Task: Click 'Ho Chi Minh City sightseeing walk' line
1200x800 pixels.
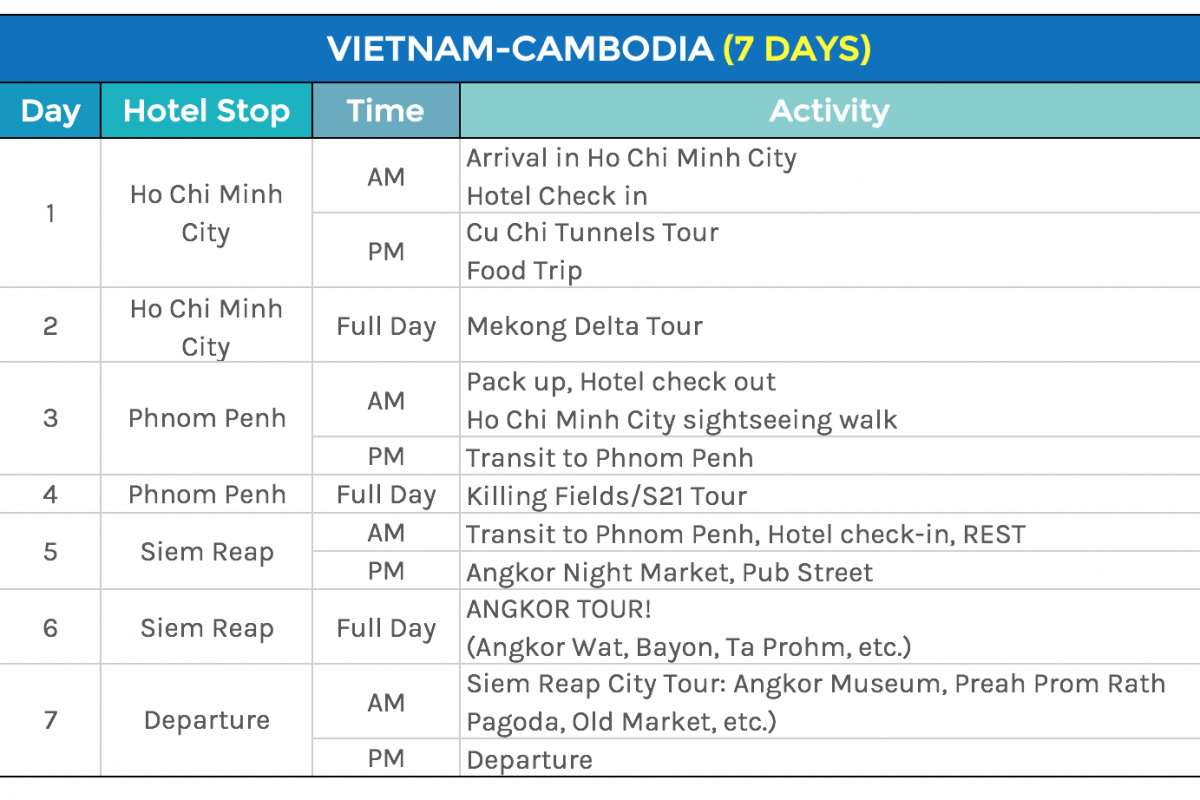Action: coord(682,420)
